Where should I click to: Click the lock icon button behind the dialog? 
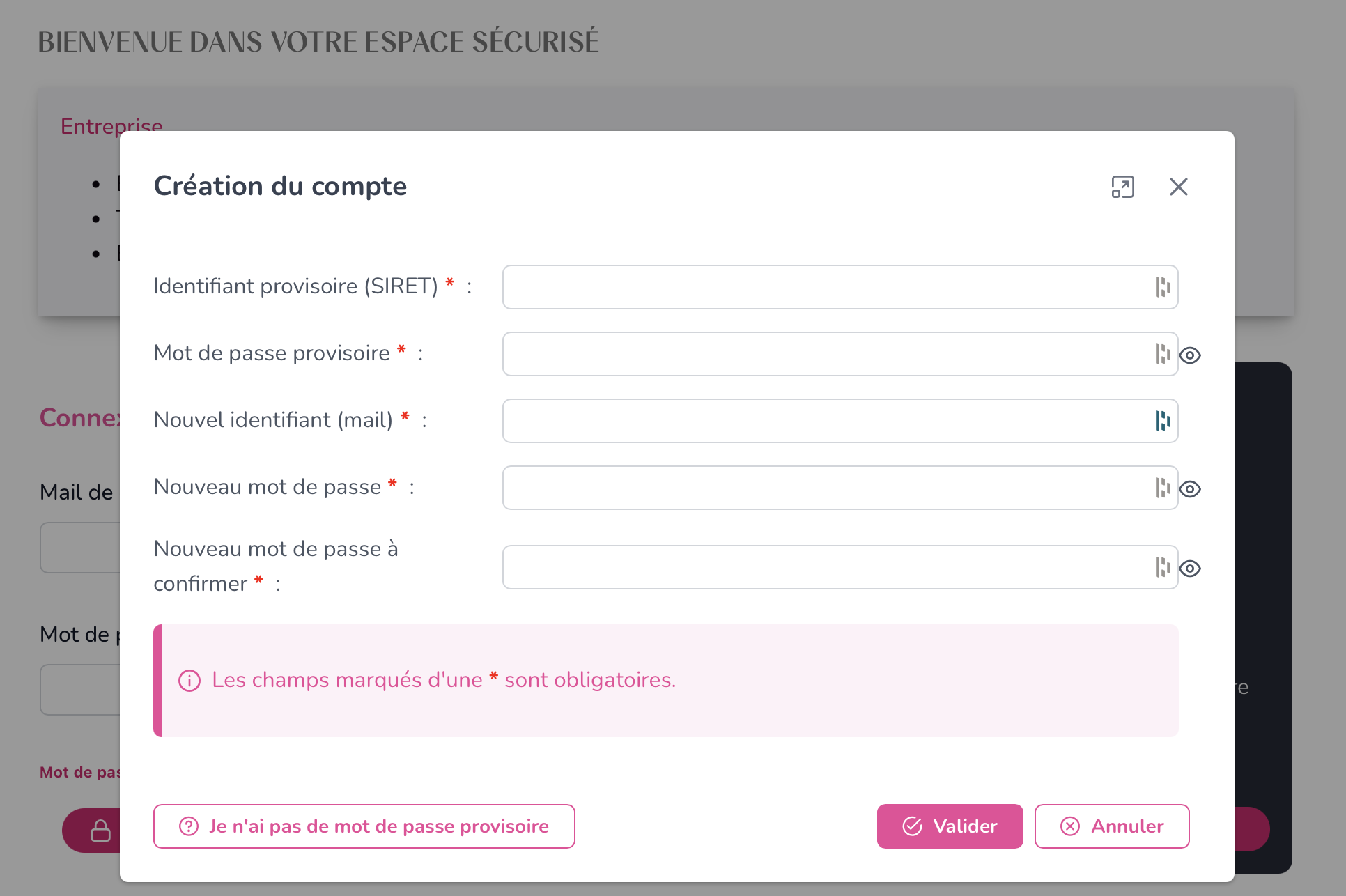click(100, 831)
